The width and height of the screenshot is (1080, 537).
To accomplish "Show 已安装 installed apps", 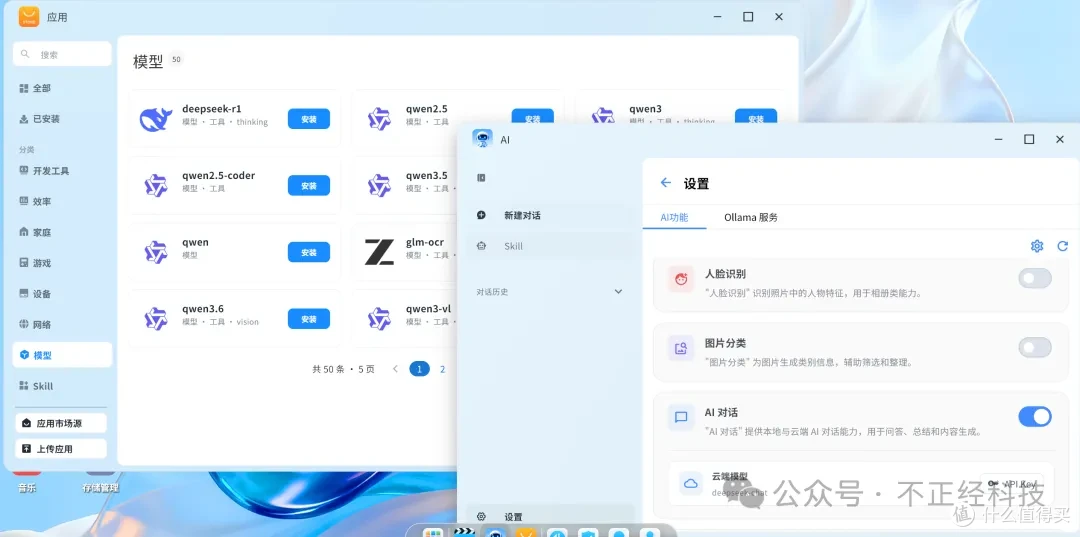I will pos(62,118).
